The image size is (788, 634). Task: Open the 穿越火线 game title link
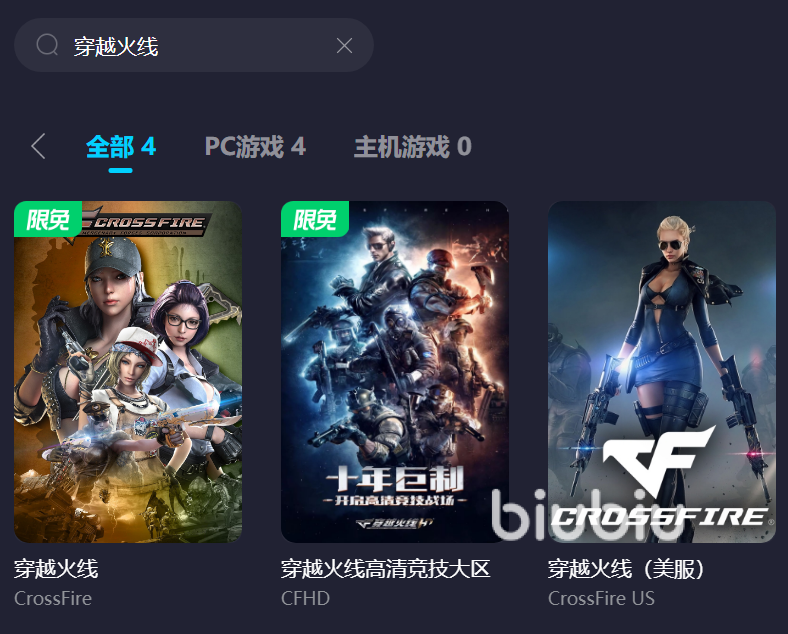coord(56,569)
